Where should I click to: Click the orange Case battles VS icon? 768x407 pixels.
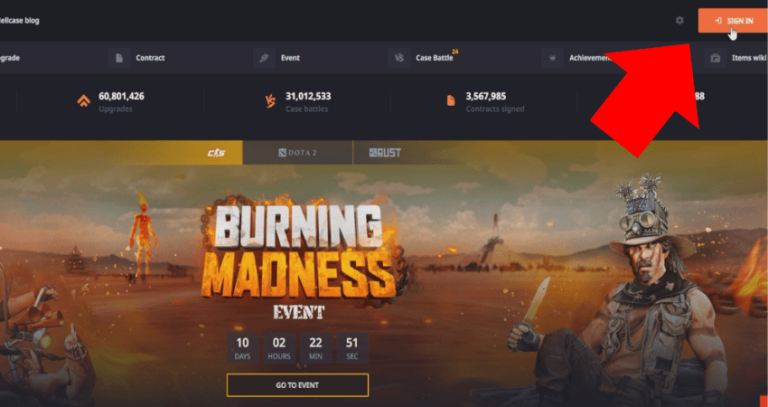pos(270,101)
